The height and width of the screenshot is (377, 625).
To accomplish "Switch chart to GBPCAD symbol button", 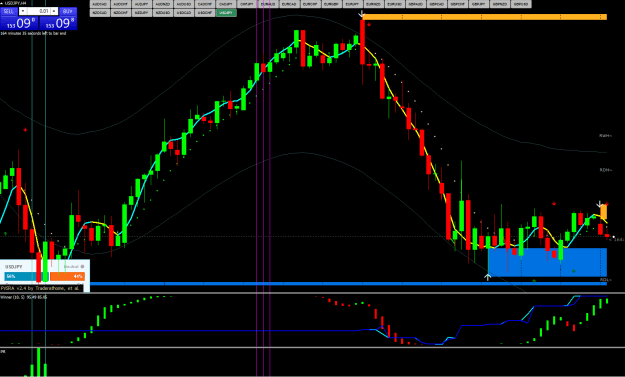I will [x=437, y=4].
